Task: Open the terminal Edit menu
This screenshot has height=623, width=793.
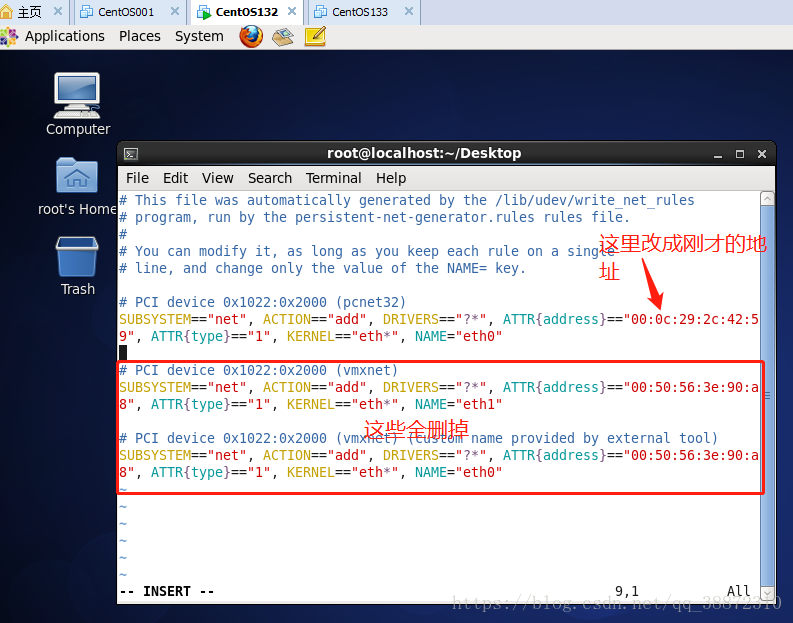Action: (x=175, y=178)
